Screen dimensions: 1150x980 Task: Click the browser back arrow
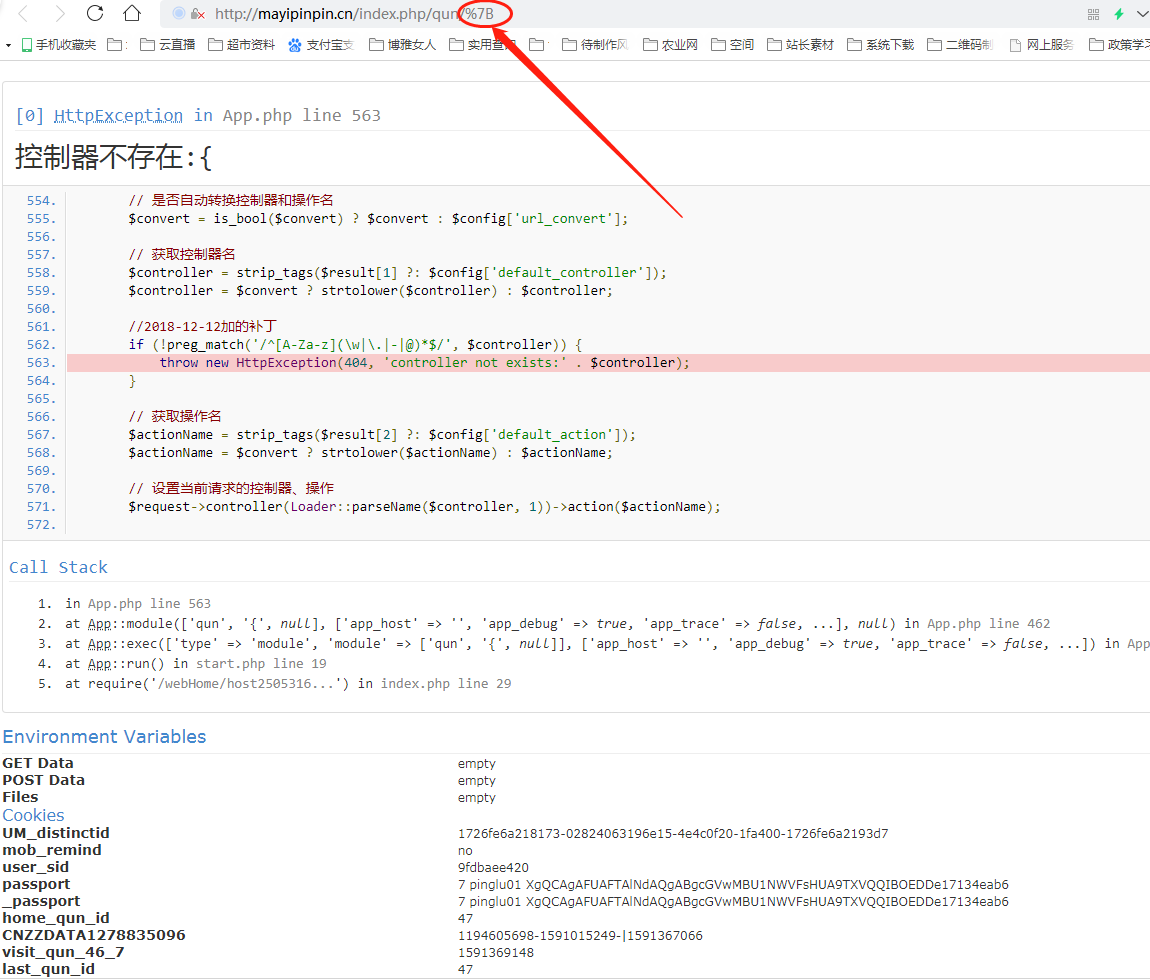(24, 14)
